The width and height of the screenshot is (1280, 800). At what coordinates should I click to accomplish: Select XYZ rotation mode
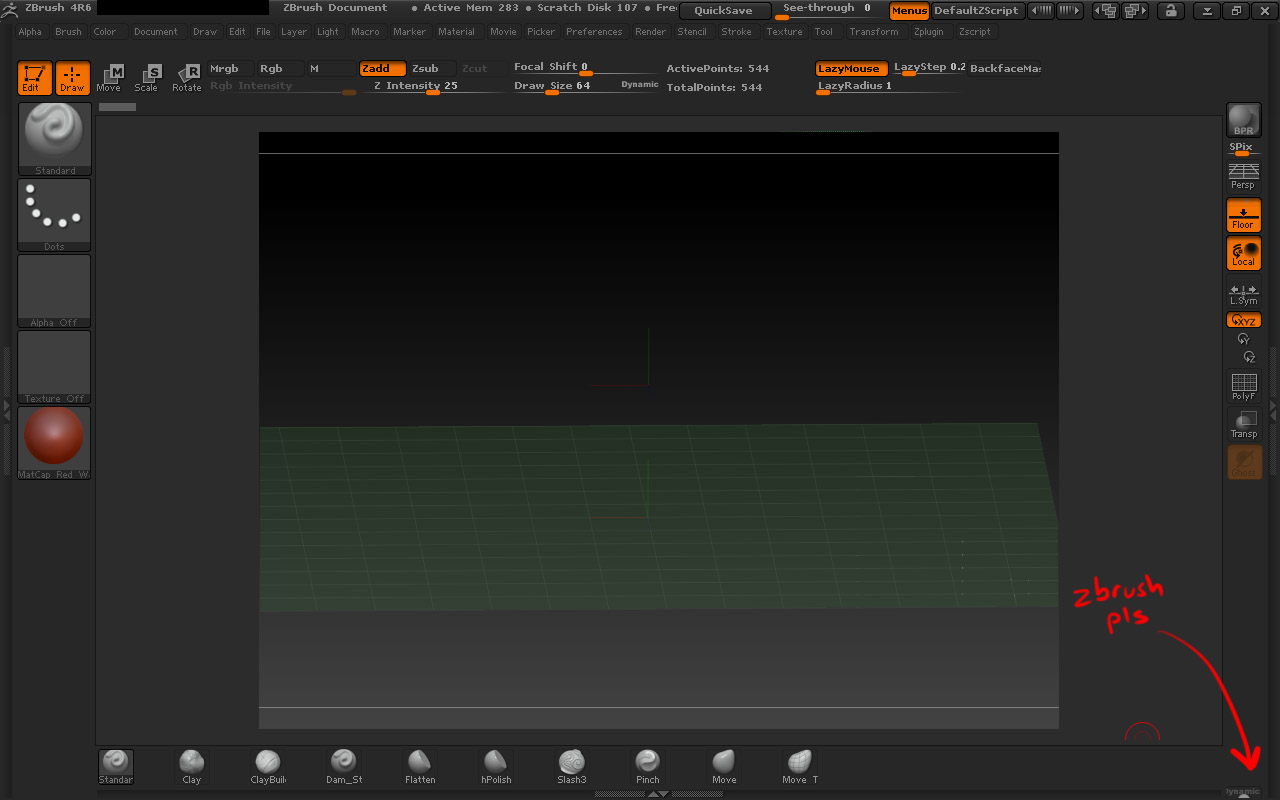pyautogui.click(x=1244, y=320)
